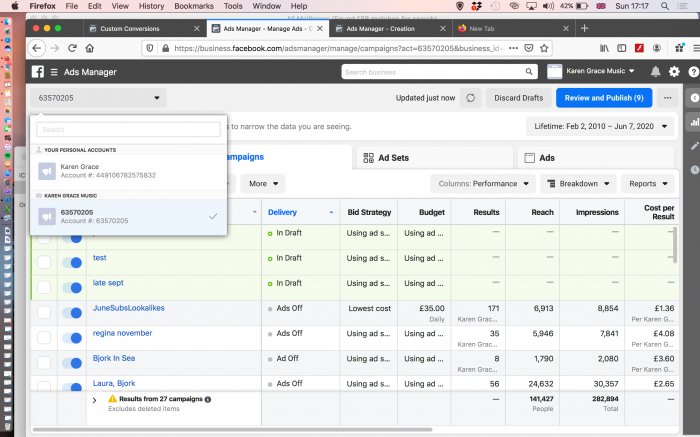700x437 pixels.
Task: Open Firefox library icon
Action: [x=604, y=48]
